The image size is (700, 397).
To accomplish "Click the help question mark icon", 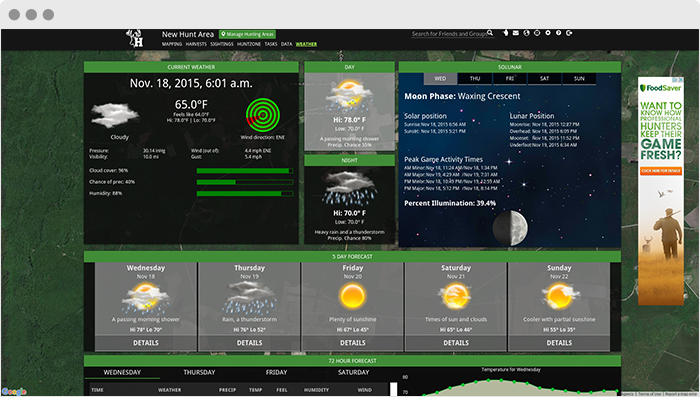I will [x=558, y=33].
